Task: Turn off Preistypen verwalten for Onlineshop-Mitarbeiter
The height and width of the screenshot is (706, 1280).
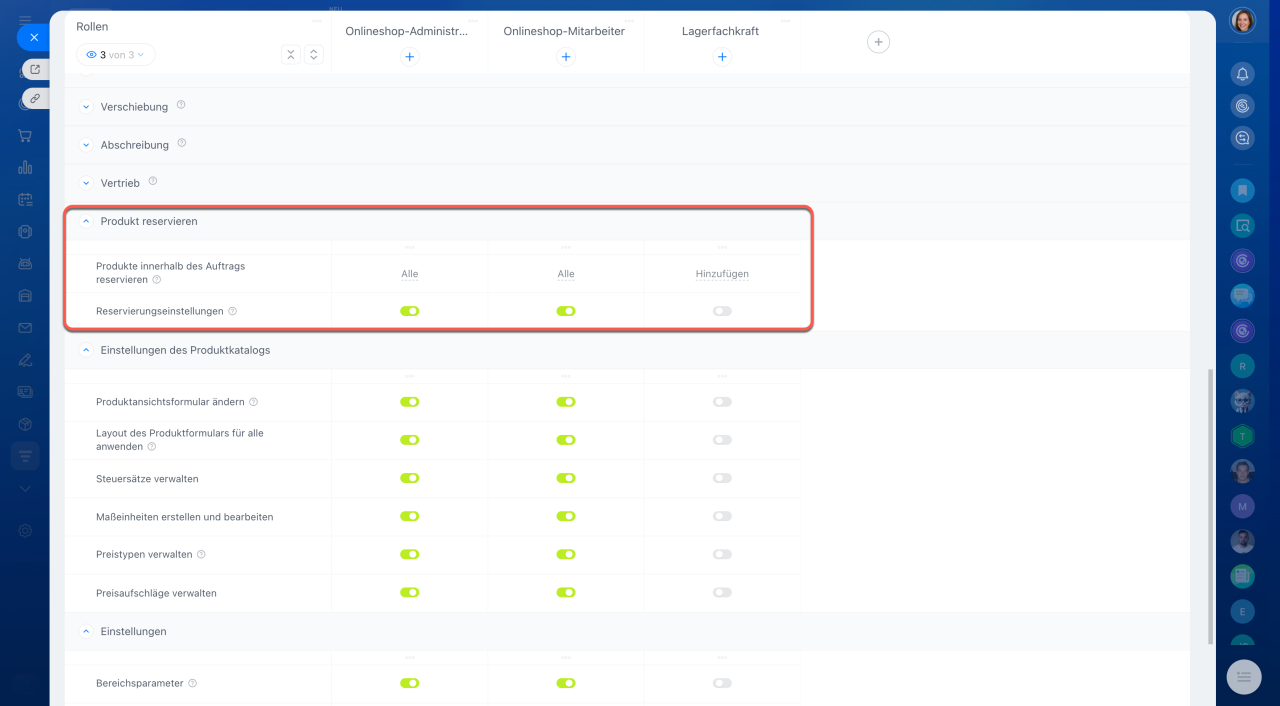Action: coord(566,554)
